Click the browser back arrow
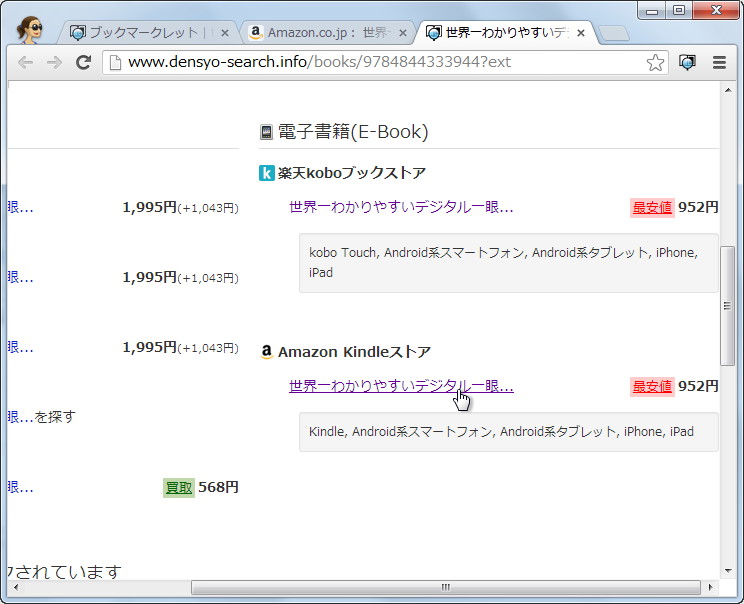 [25, 62]
